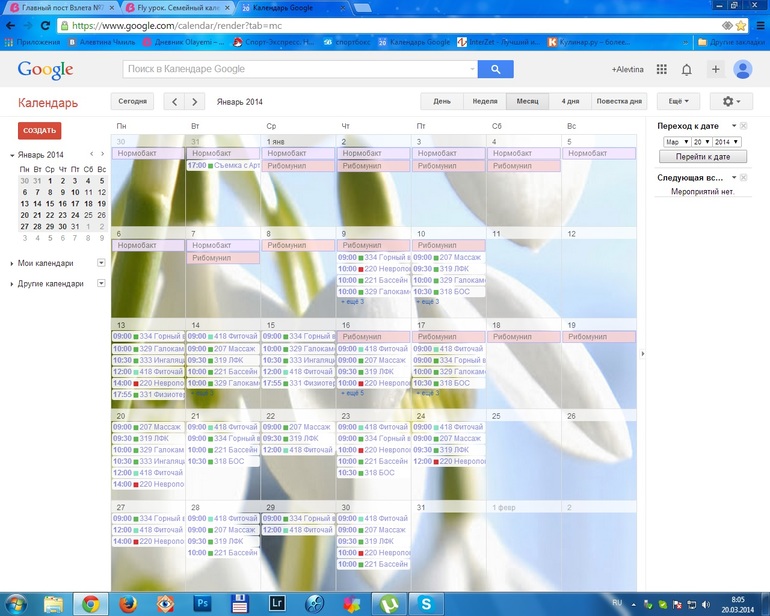Viewport: 770px width, 616px height.
Task: Go to previous month with left arrow
Action: pos(175,101)
